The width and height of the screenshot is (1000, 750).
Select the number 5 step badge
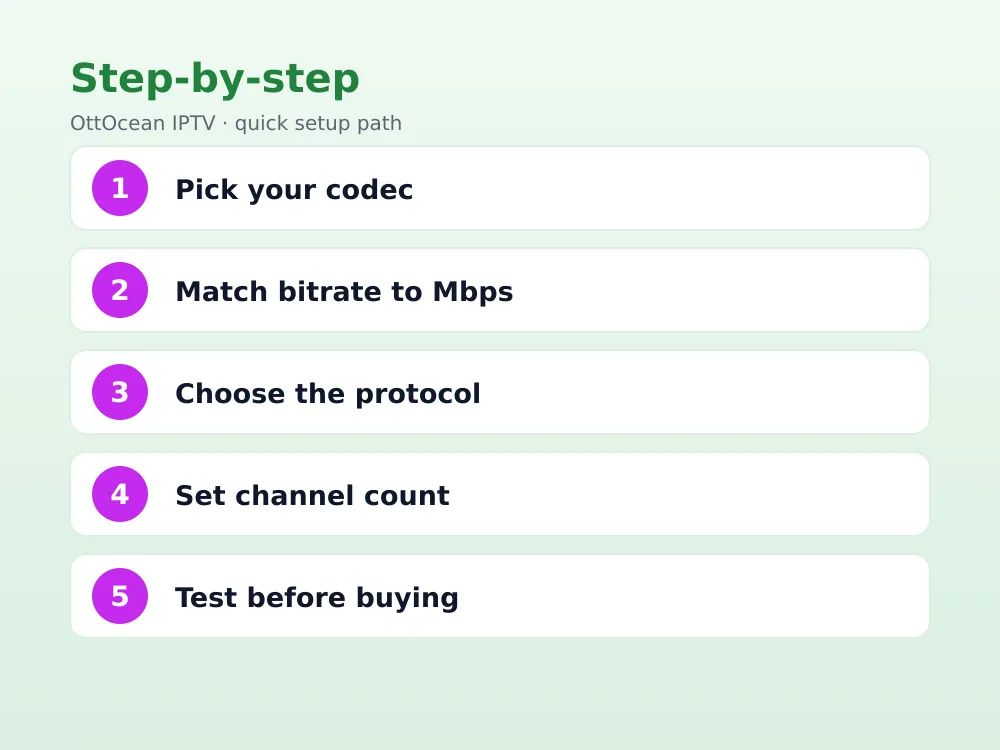click(x=120, y=596)
